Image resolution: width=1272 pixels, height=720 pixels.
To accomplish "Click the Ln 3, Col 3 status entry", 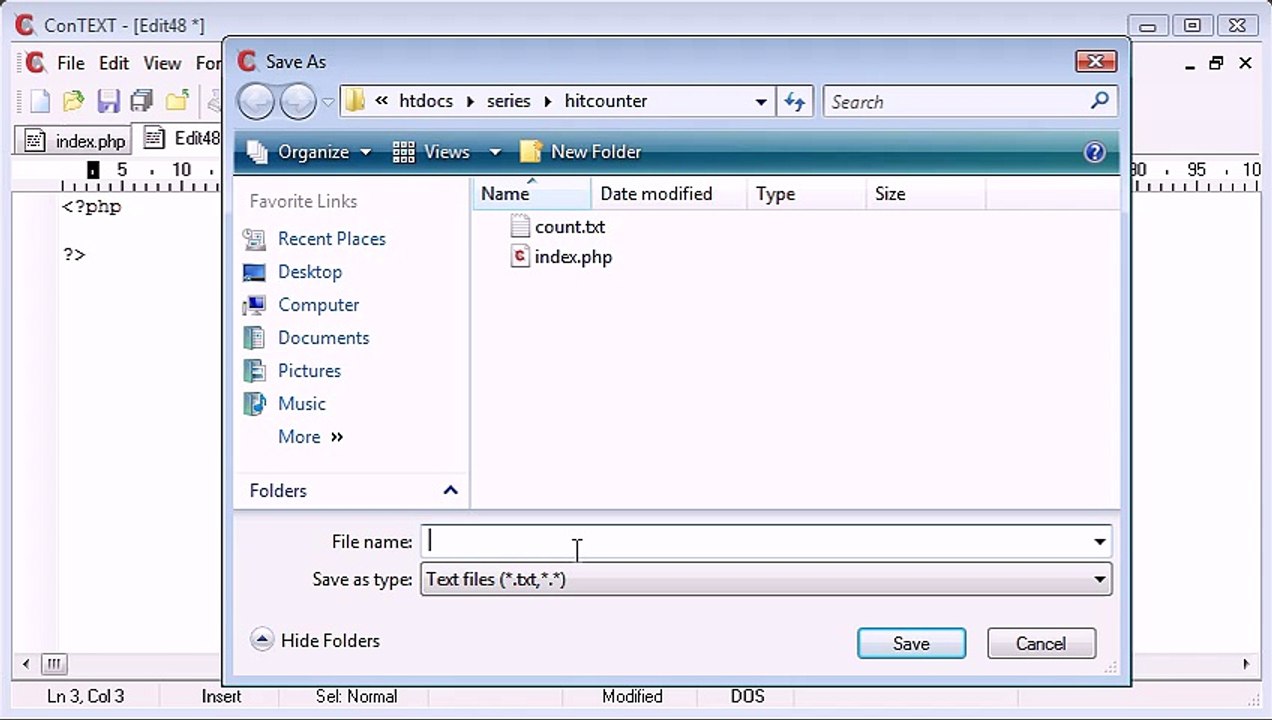I will coord(86,697).
